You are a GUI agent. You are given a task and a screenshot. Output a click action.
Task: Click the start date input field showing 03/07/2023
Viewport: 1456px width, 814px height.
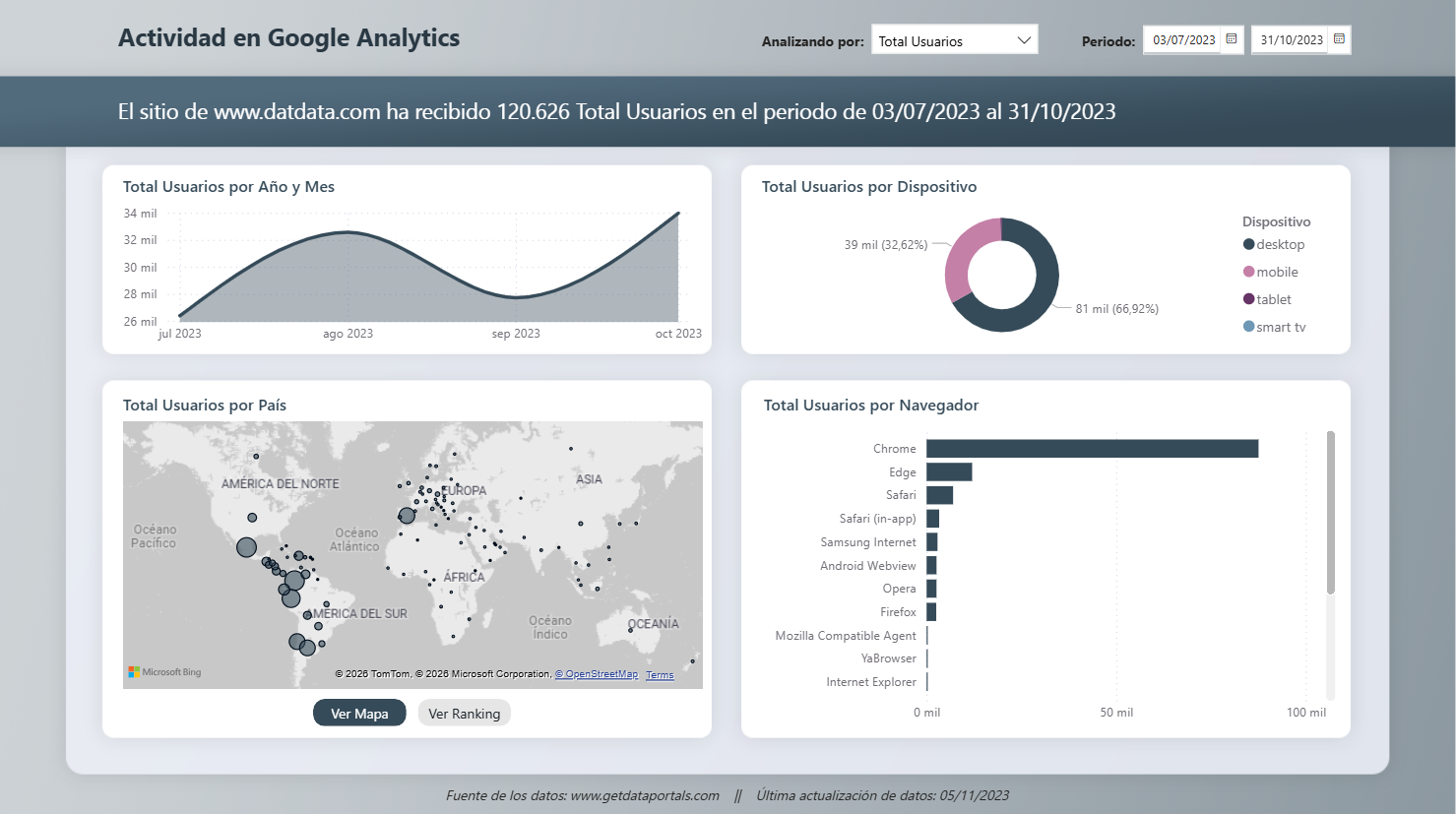(x=1181, y=39)
